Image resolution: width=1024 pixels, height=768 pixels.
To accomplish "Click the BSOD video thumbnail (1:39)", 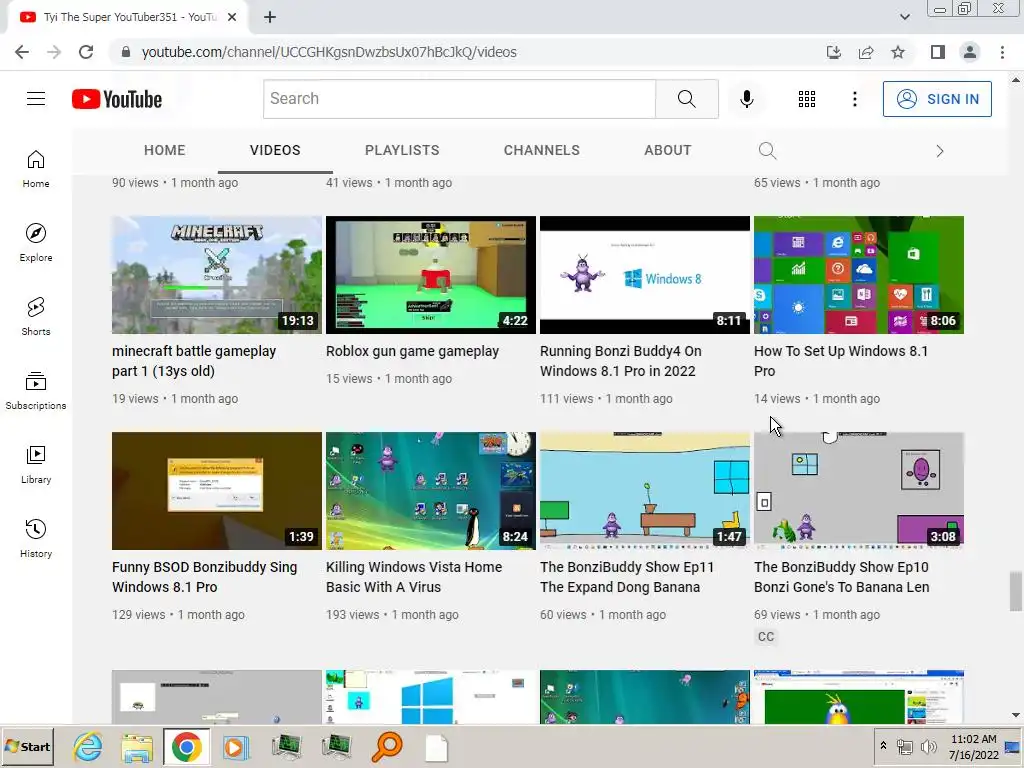I will (217, 491).
